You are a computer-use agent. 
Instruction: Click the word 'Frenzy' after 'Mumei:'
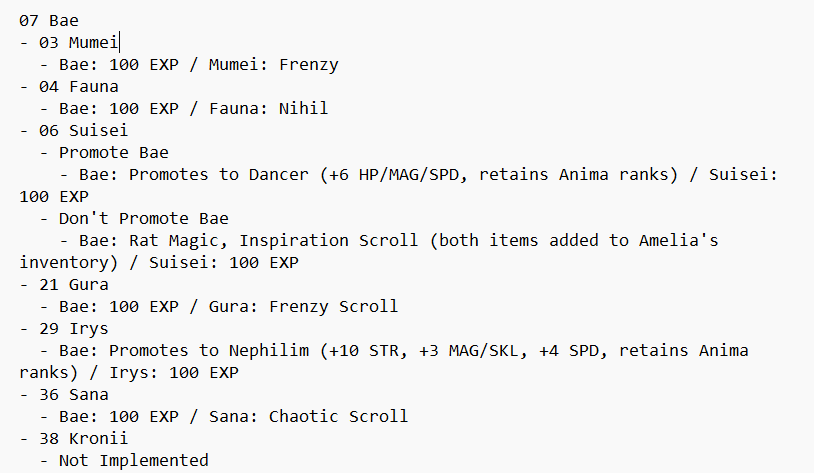[x=309, y=64]
